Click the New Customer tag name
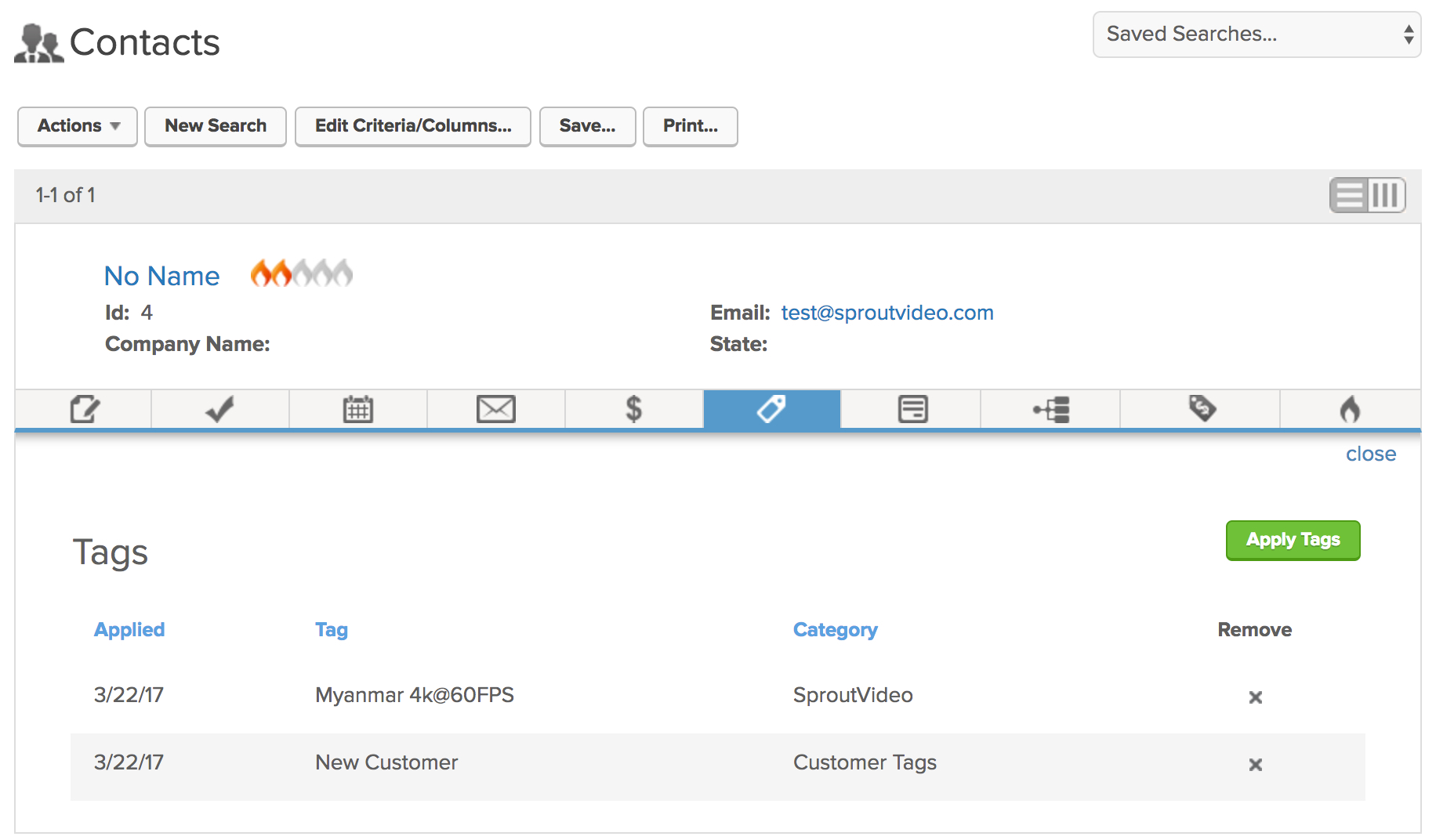 386,762
